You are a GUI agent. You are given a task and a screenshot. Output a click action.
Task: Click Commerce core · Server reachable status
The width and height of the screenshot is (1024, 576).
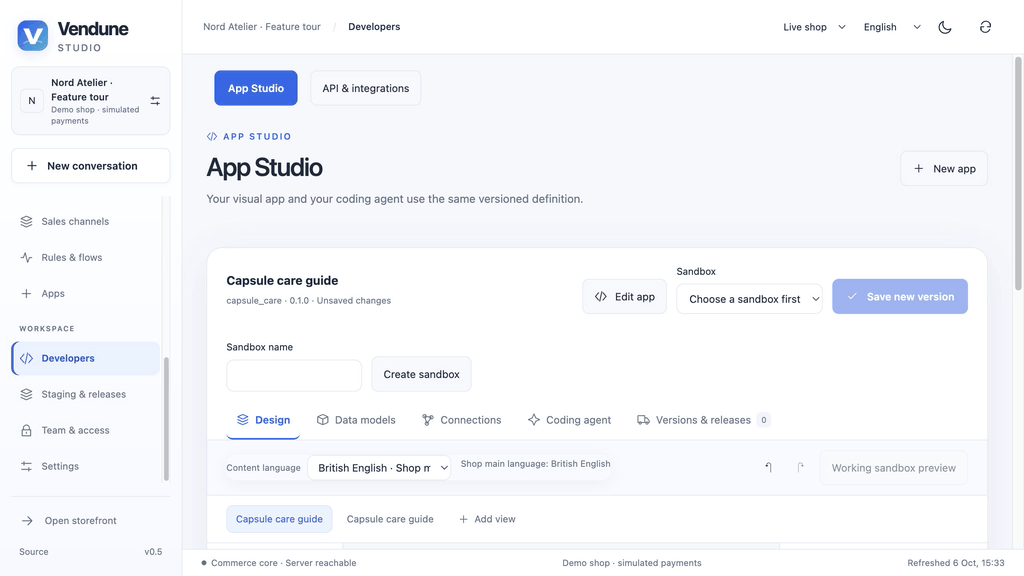pos(279,563)
